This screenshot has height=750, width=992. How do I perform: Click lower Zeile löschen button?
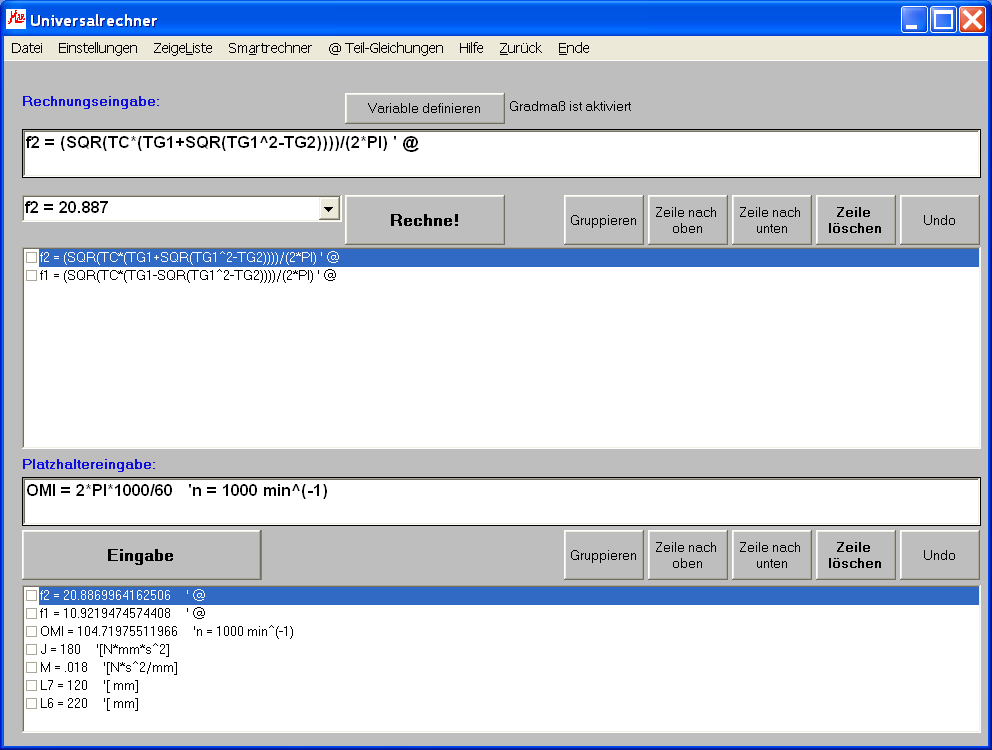click(x=855, y=555)
